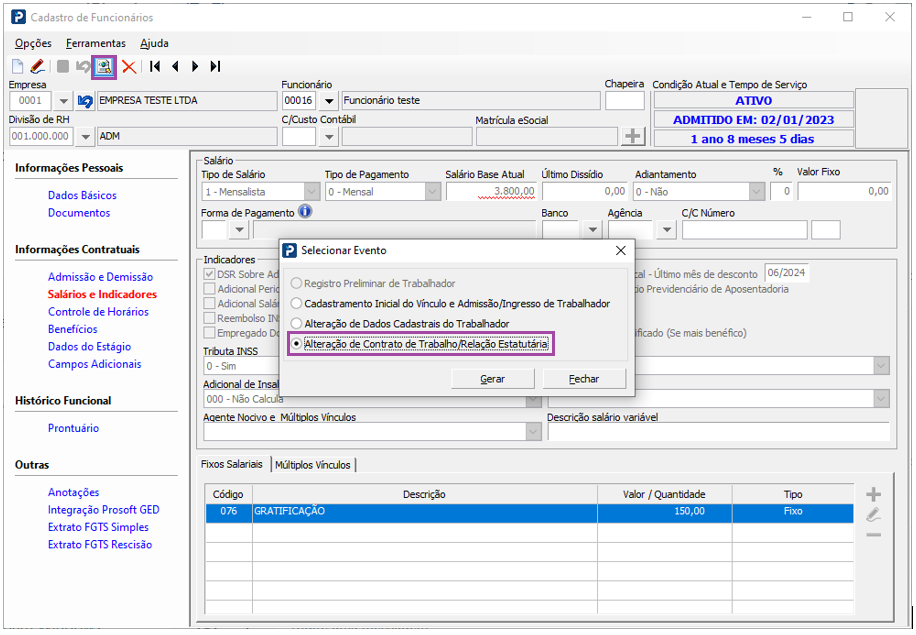The image size is (916, 635).
Task: Go to the last record arrow
Action: pos(215,67)
